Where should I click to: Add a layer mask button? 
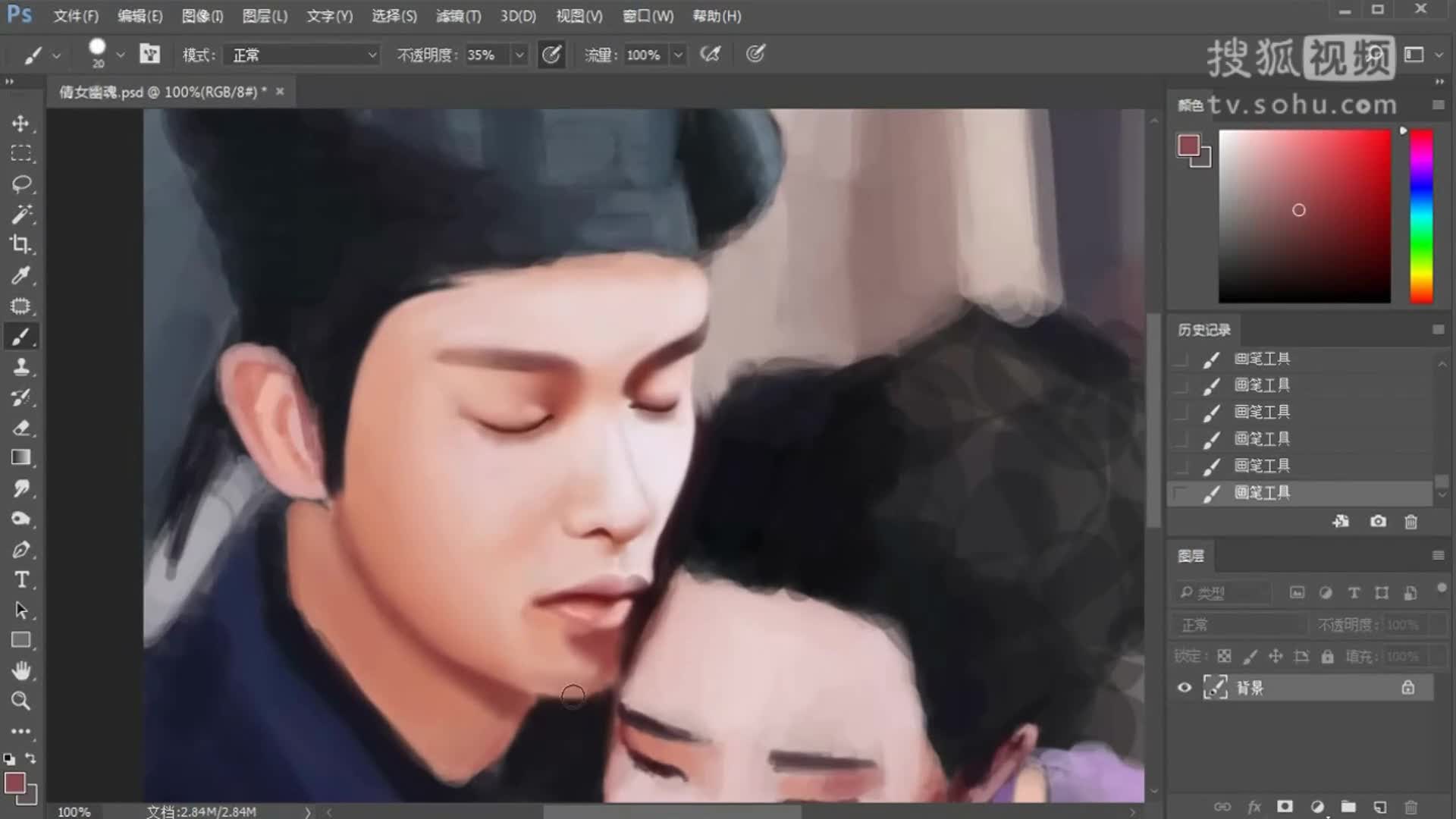[x=1285, y=806]
